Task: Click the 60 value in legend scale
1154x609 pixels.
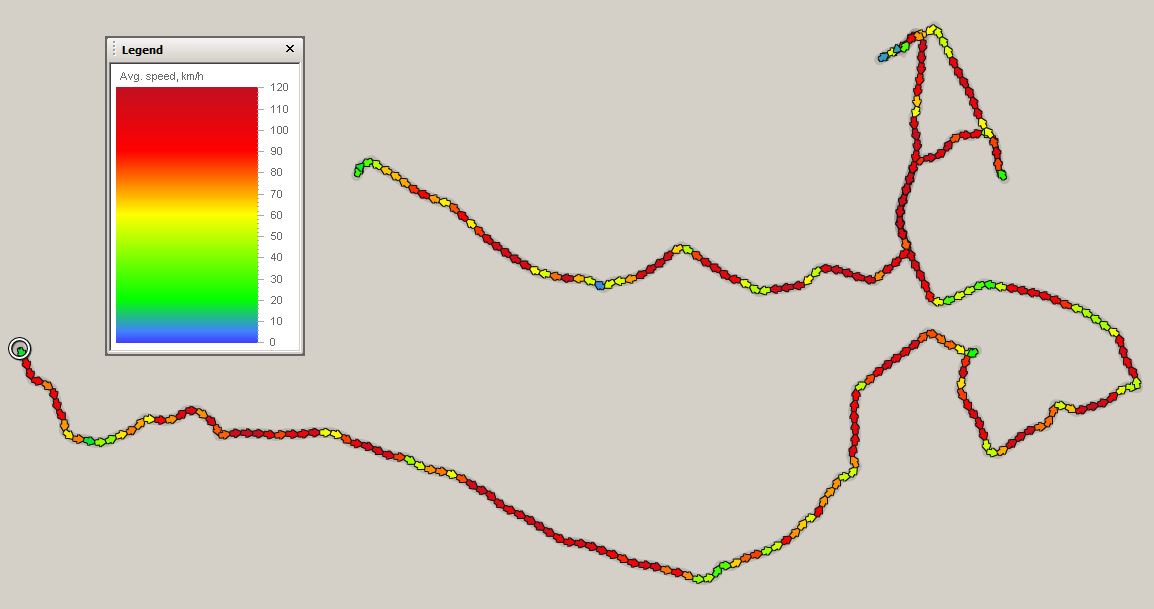Action: coord(276,215)
